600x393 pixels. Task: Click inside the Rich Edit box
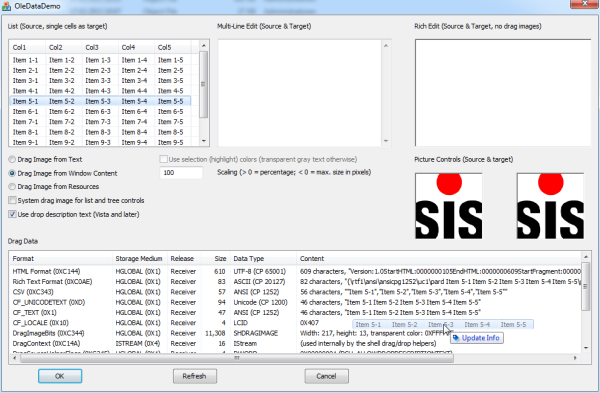[503, 93]
